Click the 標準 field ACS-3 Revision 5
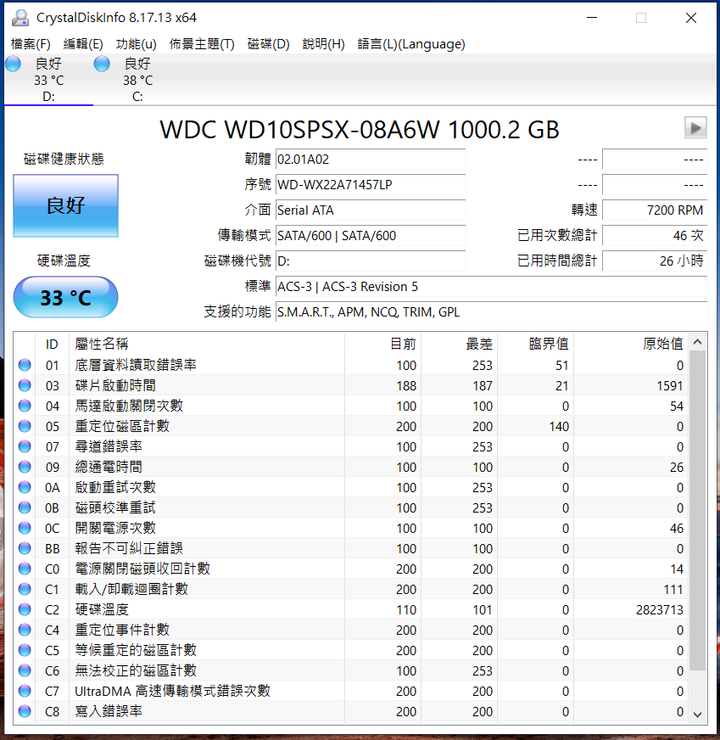720x740 pixels. pyautogui.click(x=491, y=286)
